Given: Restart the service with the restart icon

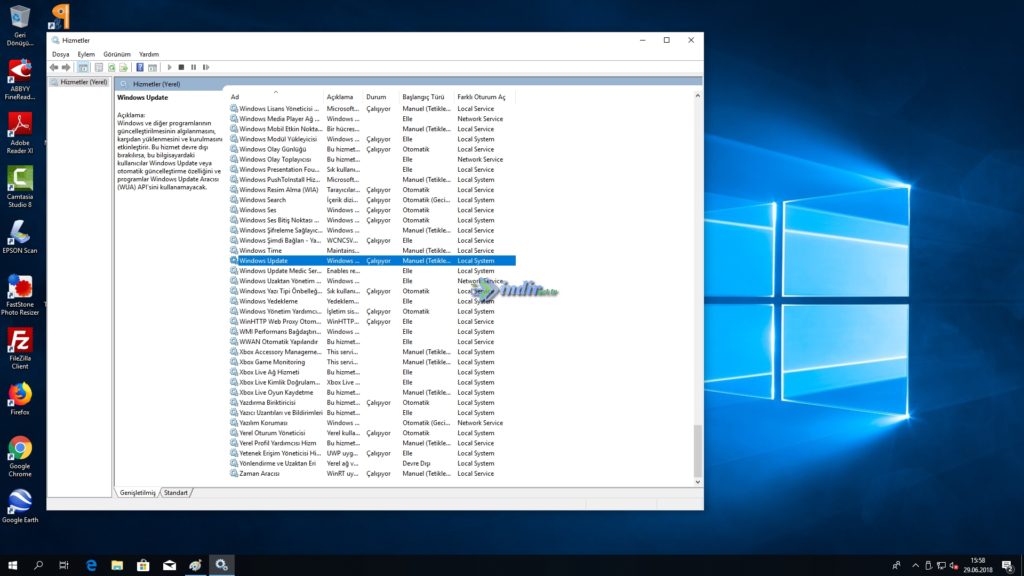Looking at the screenshot, I should (x=206, y=67).
